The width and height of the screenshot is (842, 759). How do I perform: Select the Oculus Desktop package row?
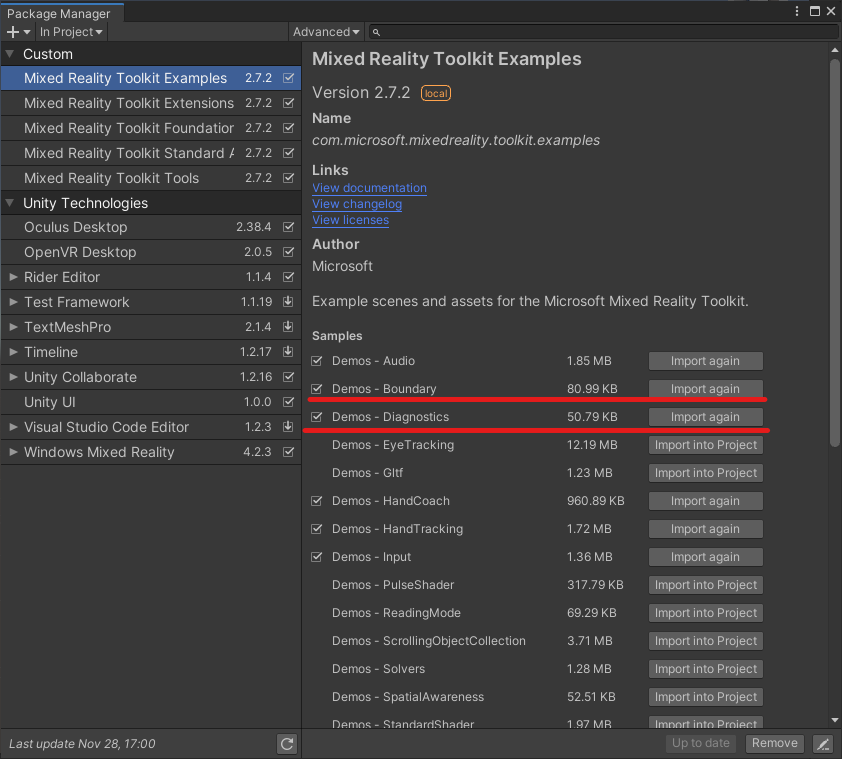[151, 227]
